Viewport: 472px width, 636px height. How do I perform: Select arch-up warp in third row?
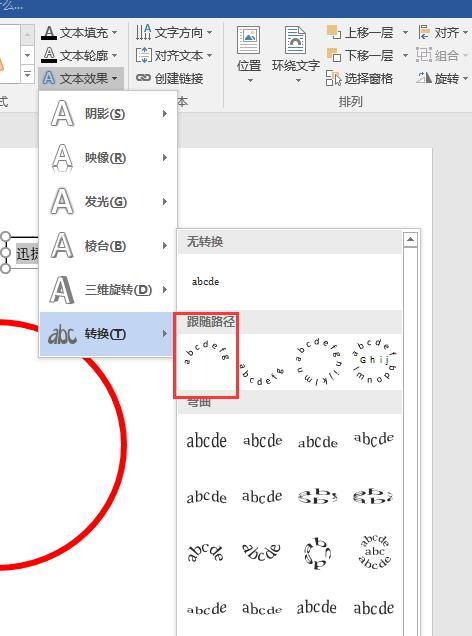206,552
